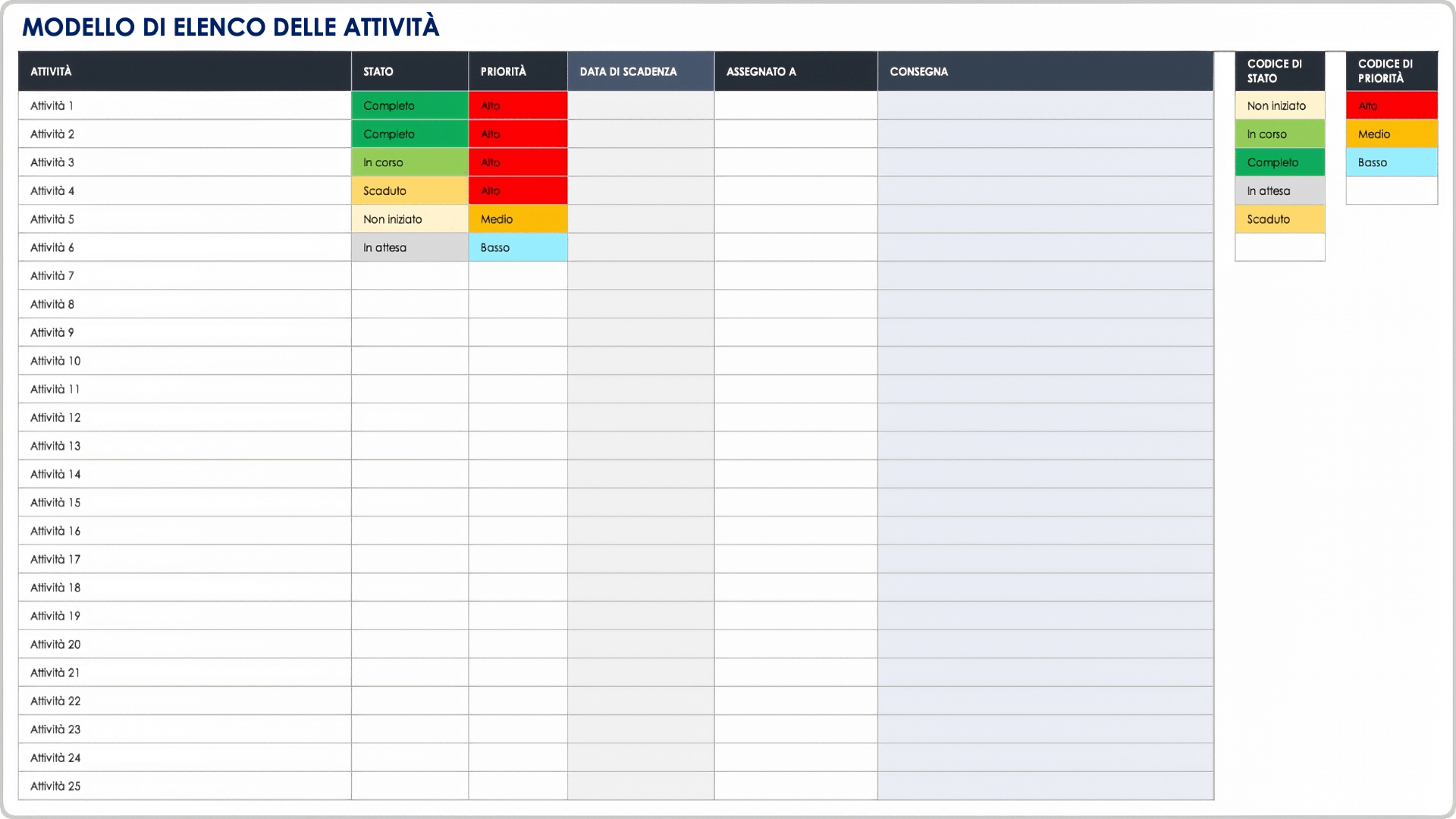Select the Attività 4 cell
The image size is (1456, 819).
click(x=184, y=191)
